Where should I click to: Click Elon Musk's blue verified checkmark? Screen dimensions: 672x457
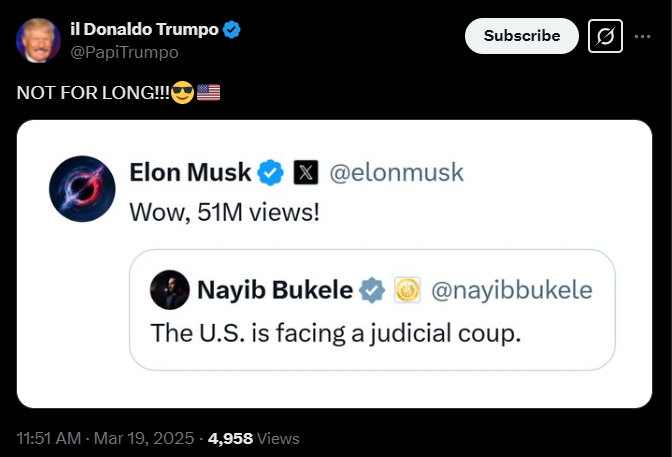pyautogui.click(x=270, y=172)
